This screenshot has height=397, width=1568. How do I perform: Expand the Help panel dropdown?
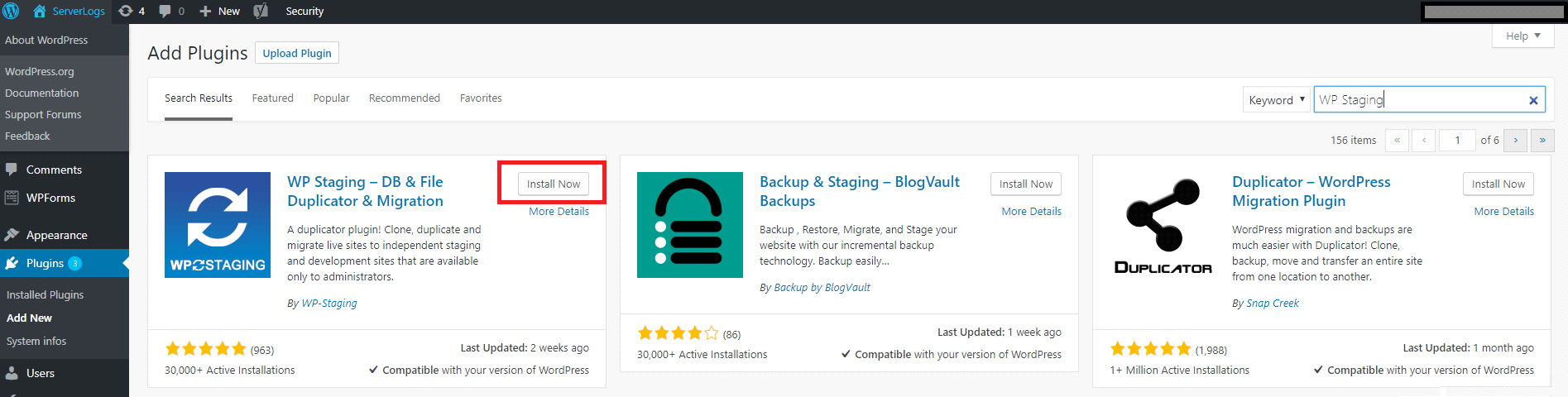pos(1522,36)
